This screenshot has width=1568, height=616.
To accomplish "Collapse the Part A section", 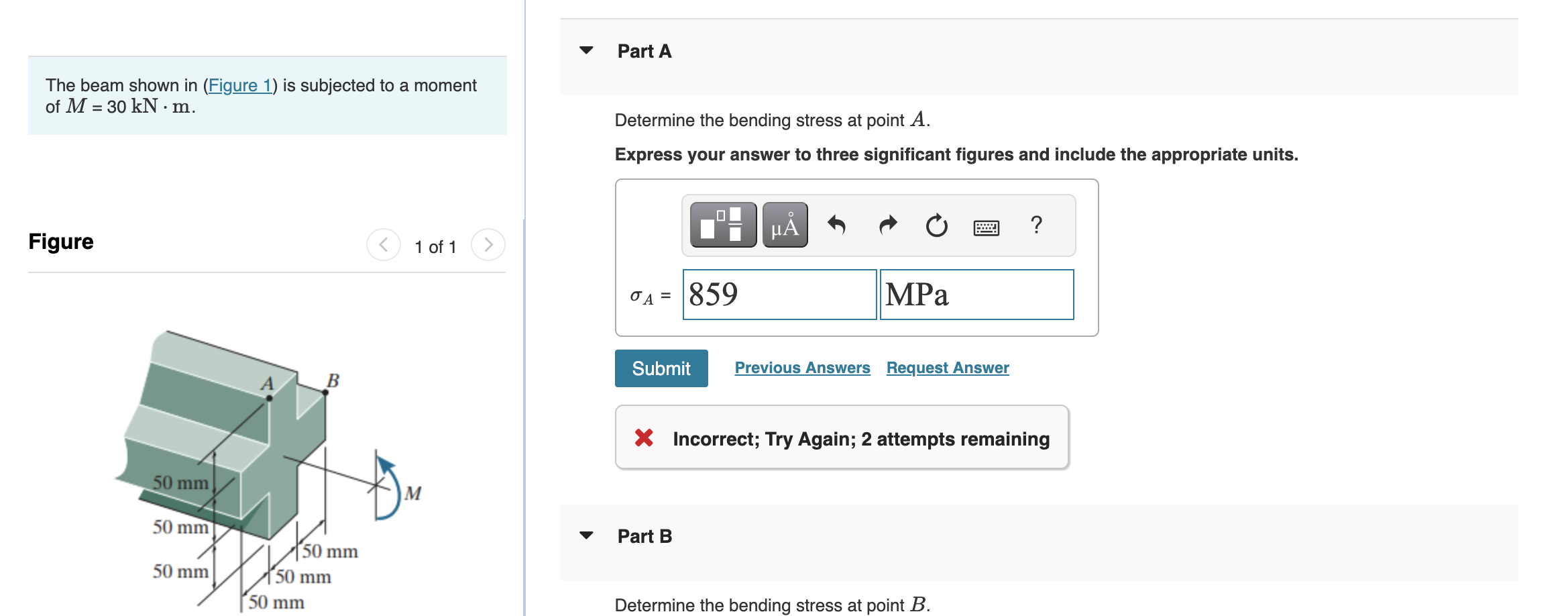I will click(x=586, y=50).
